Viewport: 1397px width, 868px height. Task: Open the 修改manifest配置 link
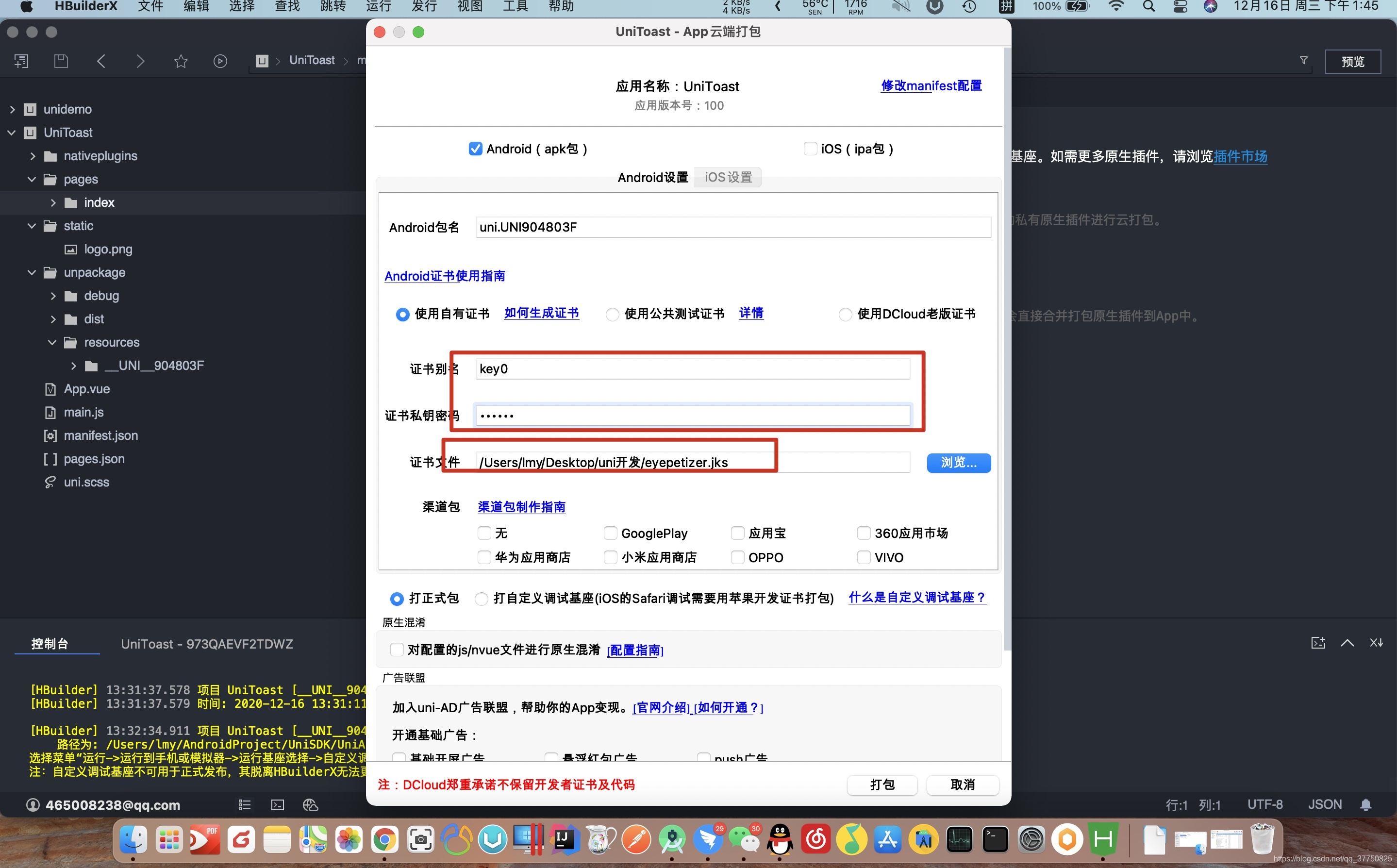pos(931,85)
